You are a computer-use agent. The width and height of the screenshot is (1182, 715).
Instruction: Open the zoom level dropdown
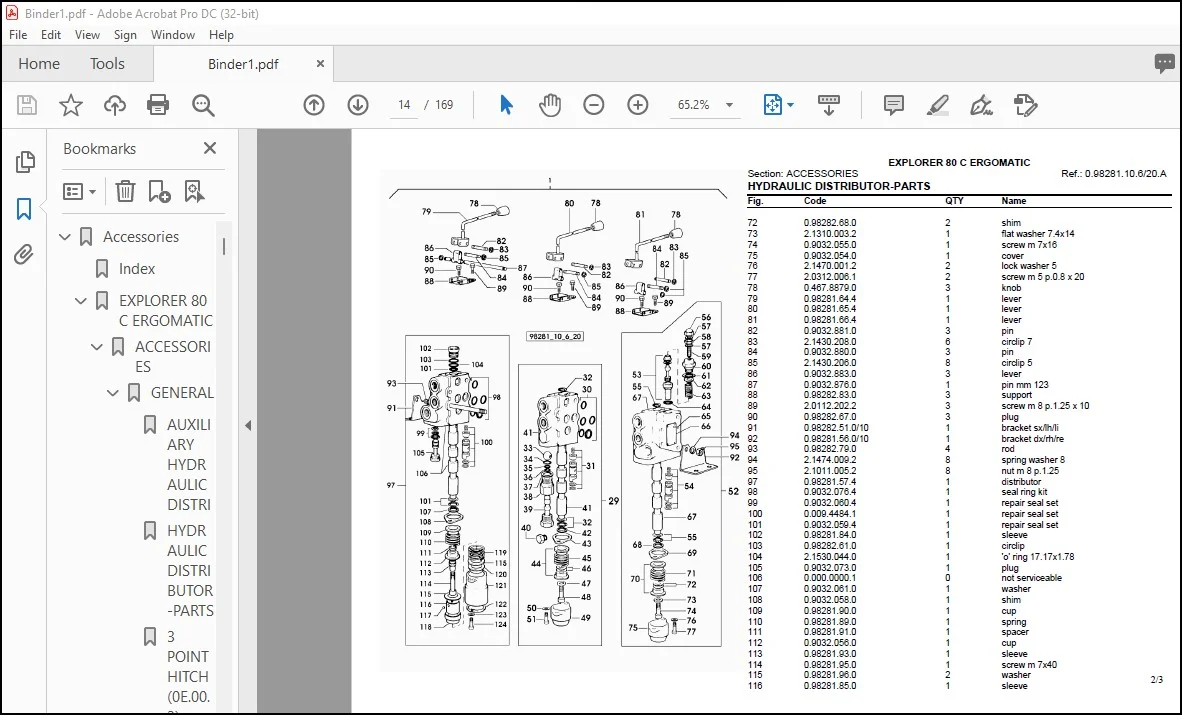(729, 105)
